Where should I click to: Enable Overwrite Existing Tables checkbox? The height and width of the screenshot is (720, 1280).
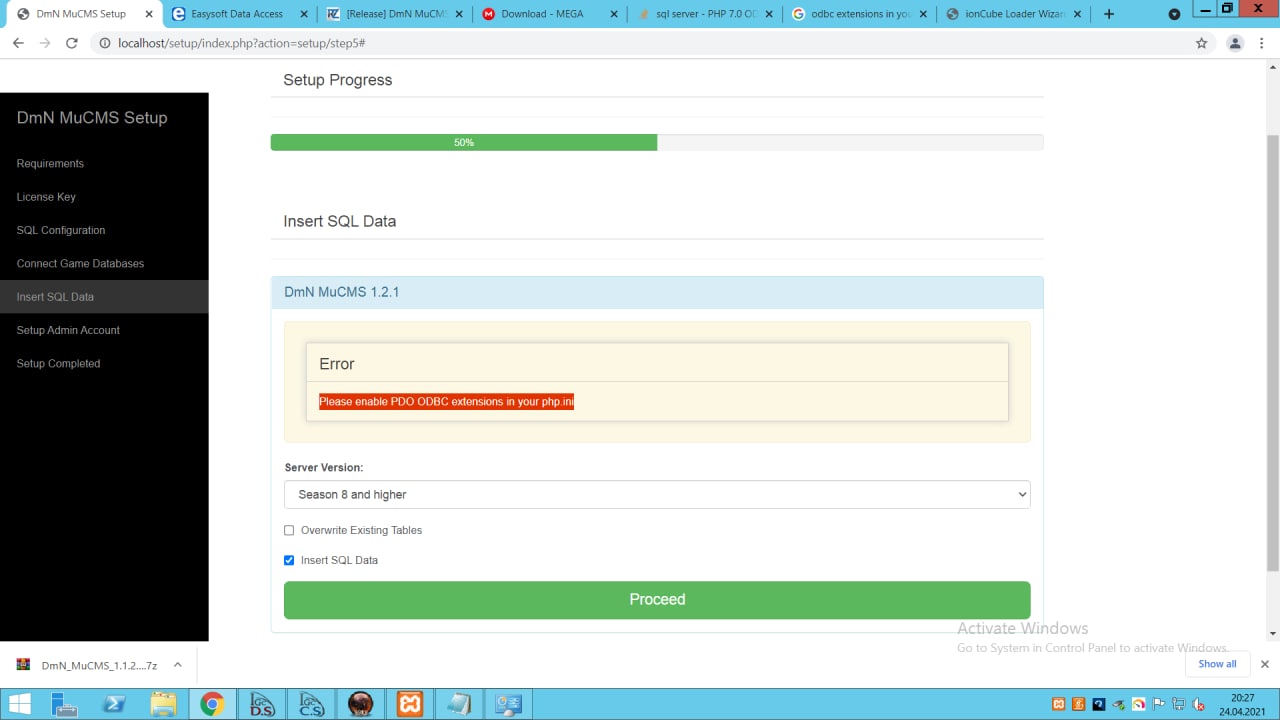pos(289,530)
